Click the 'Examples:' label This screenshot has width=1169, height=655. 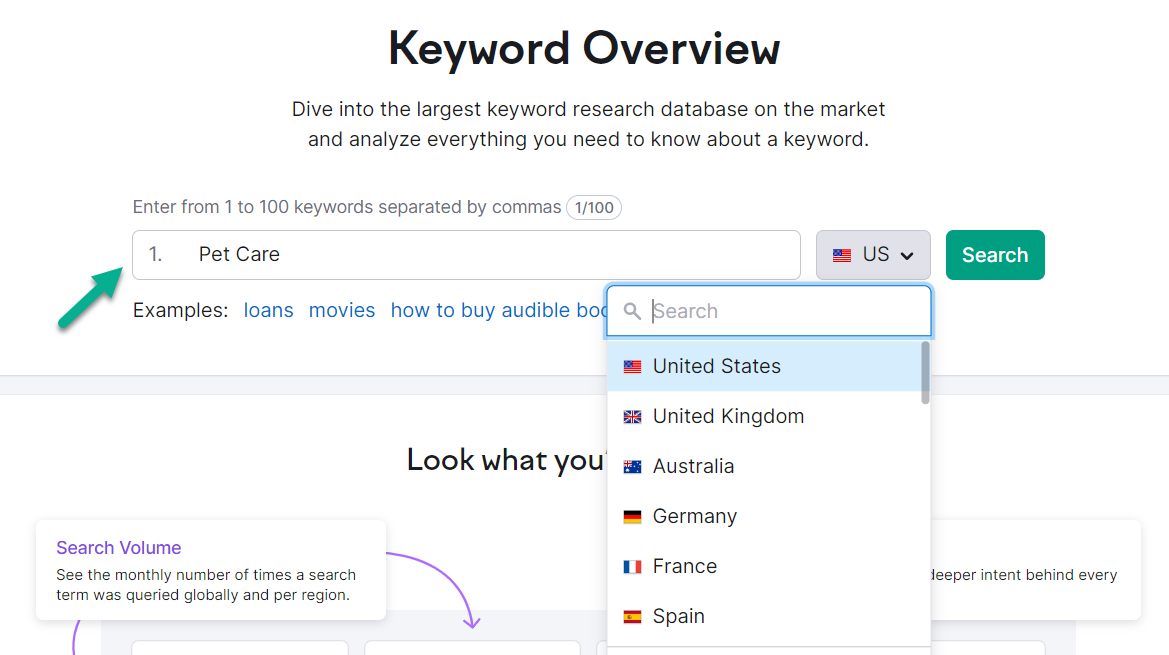click(x=180, y=310)
